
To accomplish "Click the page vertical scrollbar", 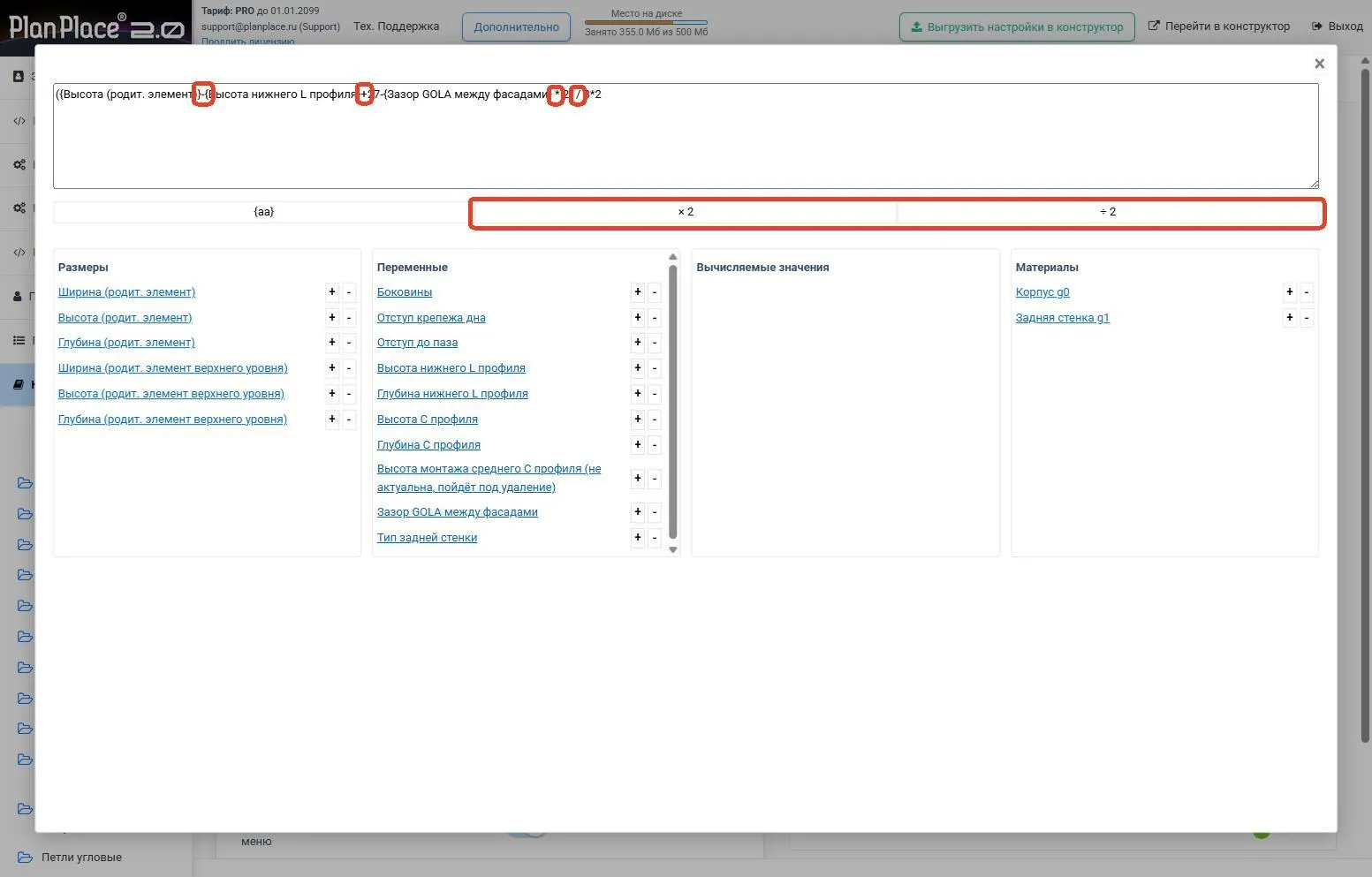I will click(1365, 406).
